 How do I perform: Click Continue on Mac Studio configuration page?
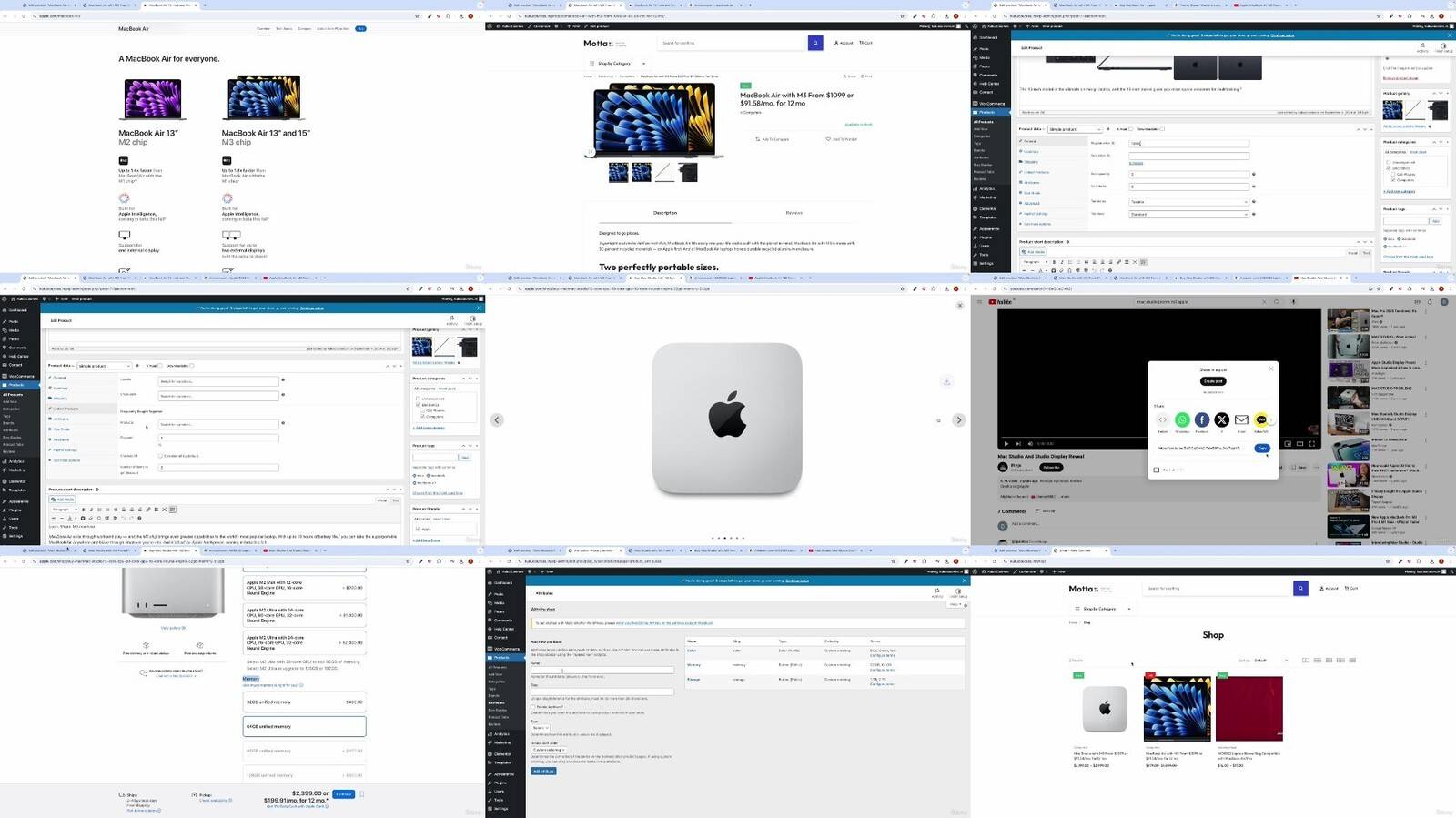pos(343,793)
